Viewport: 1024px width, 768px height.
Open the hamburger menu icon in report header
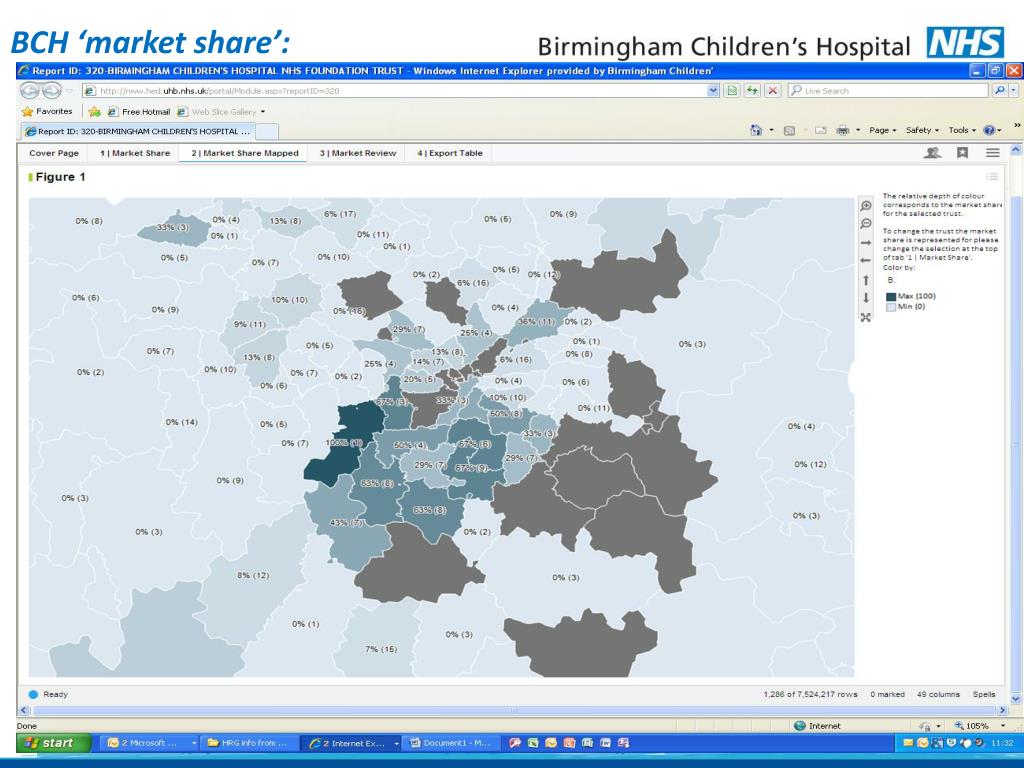point(993,153)
